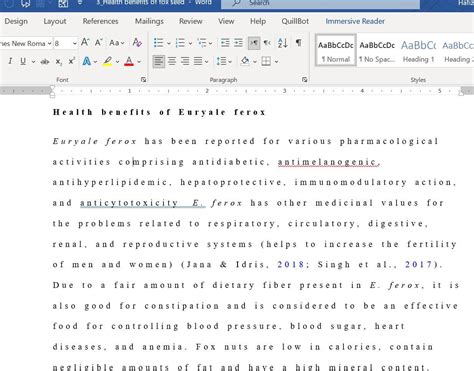Apply superscript formatting

[x=71, y=62]
